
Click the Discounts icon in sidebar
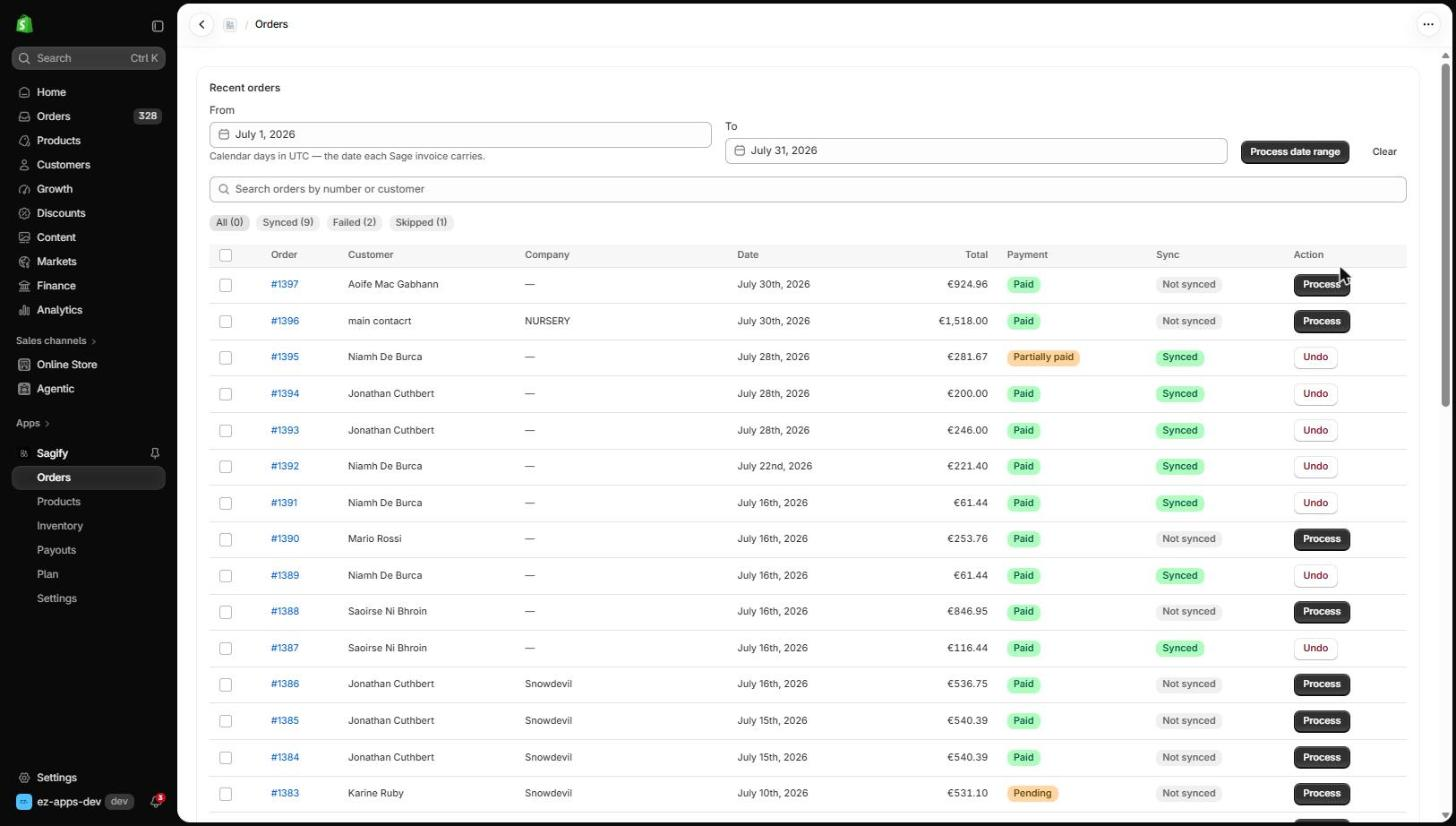tap(24, 214)
